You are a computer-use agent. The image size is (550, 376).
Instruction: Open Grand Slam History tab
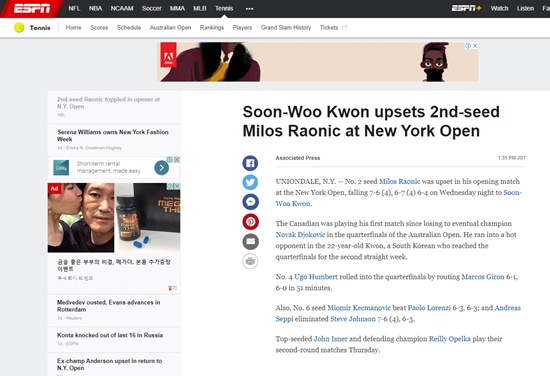click(x=286, y=27)
